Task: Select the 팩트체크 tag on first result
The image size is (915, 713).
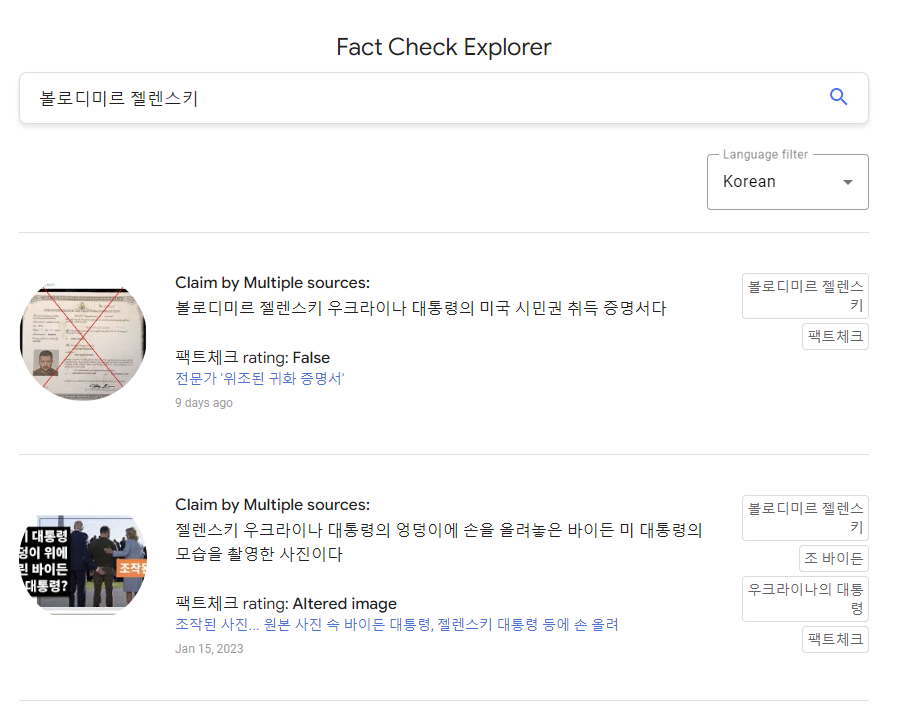Action: click(835, 337)
